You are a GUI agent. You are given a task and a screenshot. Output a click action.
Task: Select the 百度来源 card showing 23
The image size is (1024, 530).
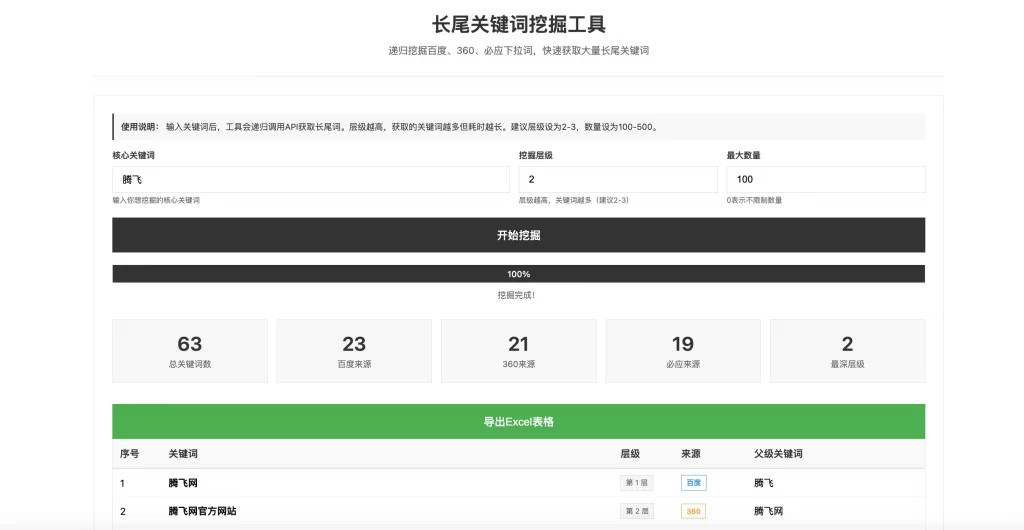[354, 351]
